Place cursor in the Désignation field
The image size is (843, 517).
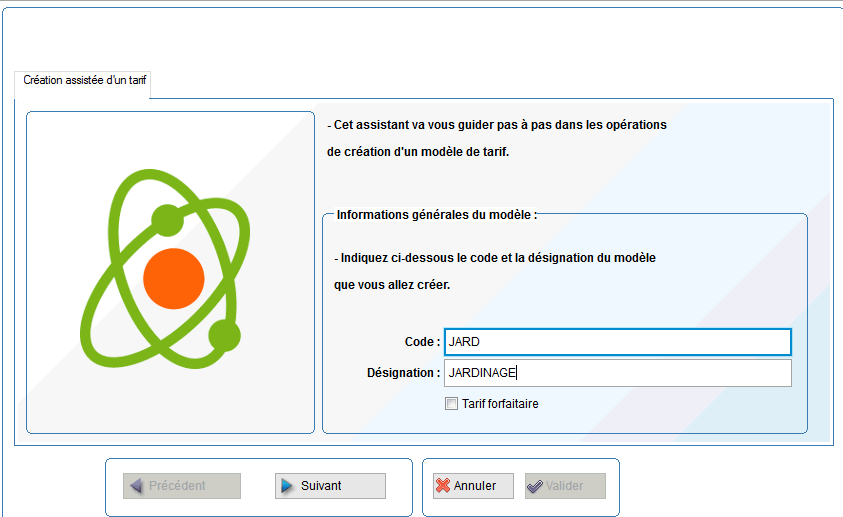[618, 373]
